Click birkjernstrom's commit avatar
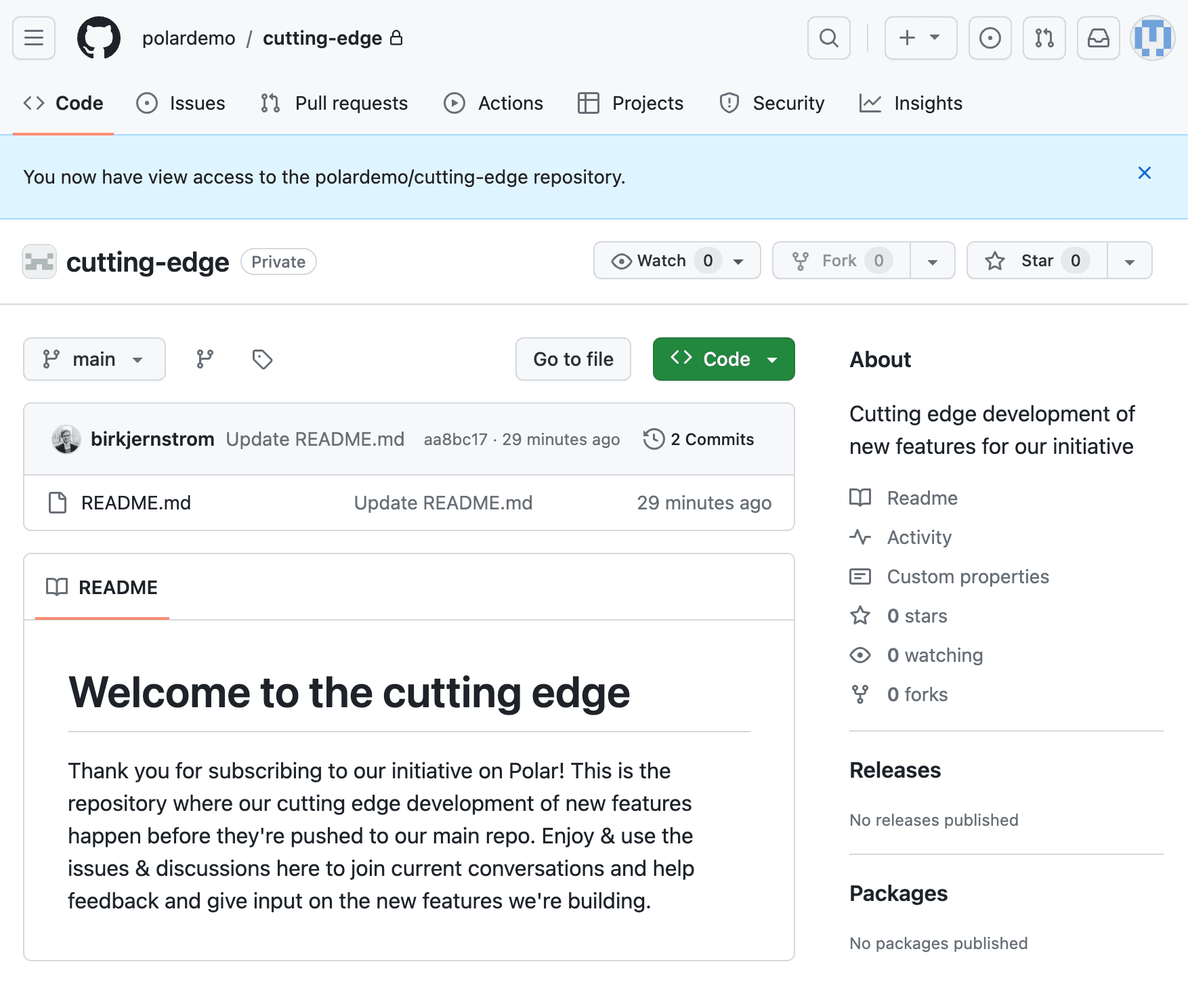 (66, 439)
